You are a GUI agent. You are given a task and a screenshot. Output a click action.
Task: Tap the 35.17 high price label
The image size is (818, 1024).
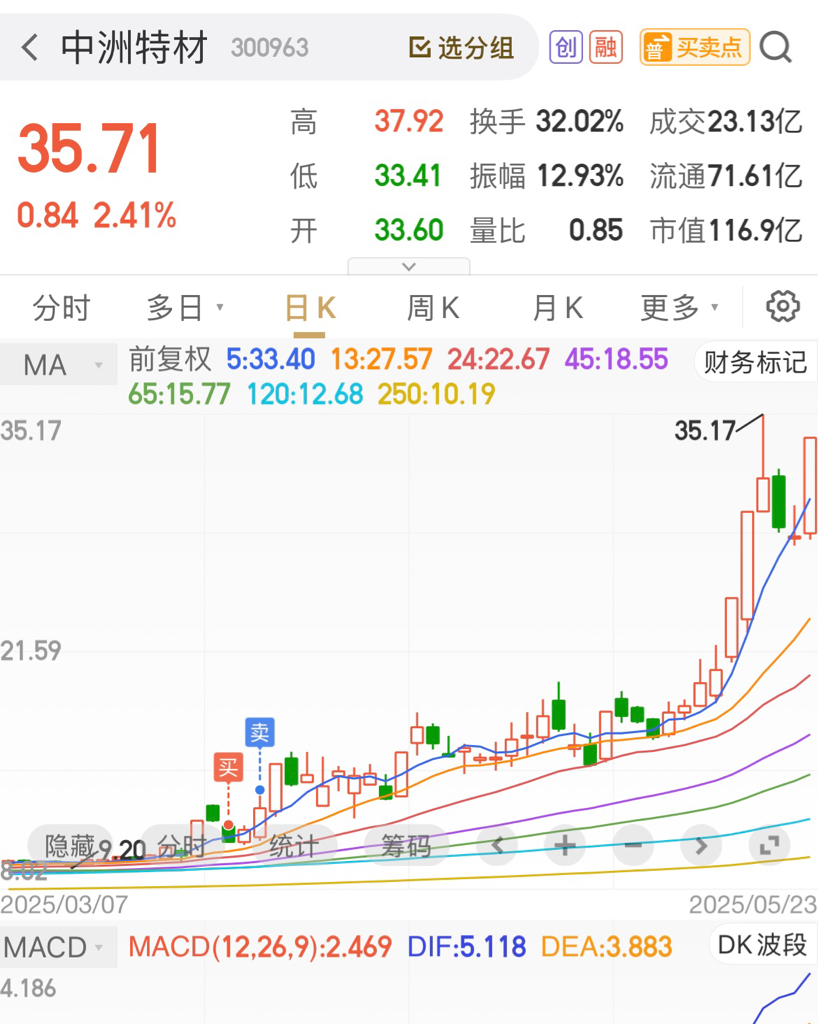tap(705, 431)
